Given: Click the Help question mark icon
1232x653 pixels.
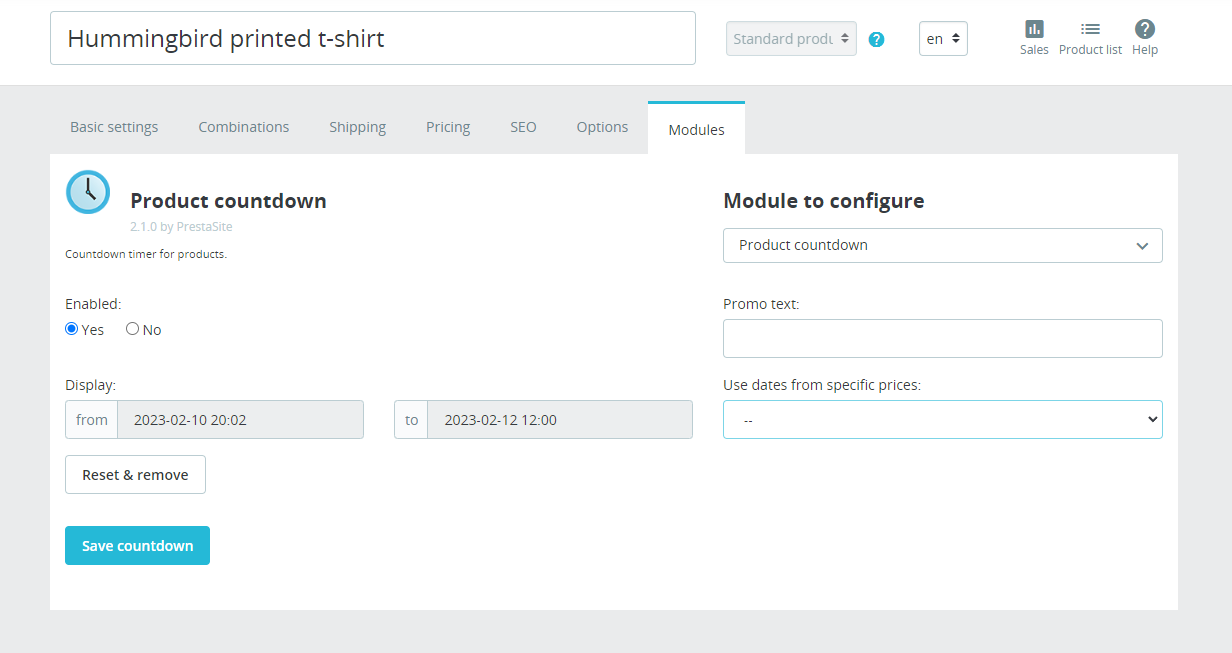Looking at the screenshot, I should [x=1145, y=29].
